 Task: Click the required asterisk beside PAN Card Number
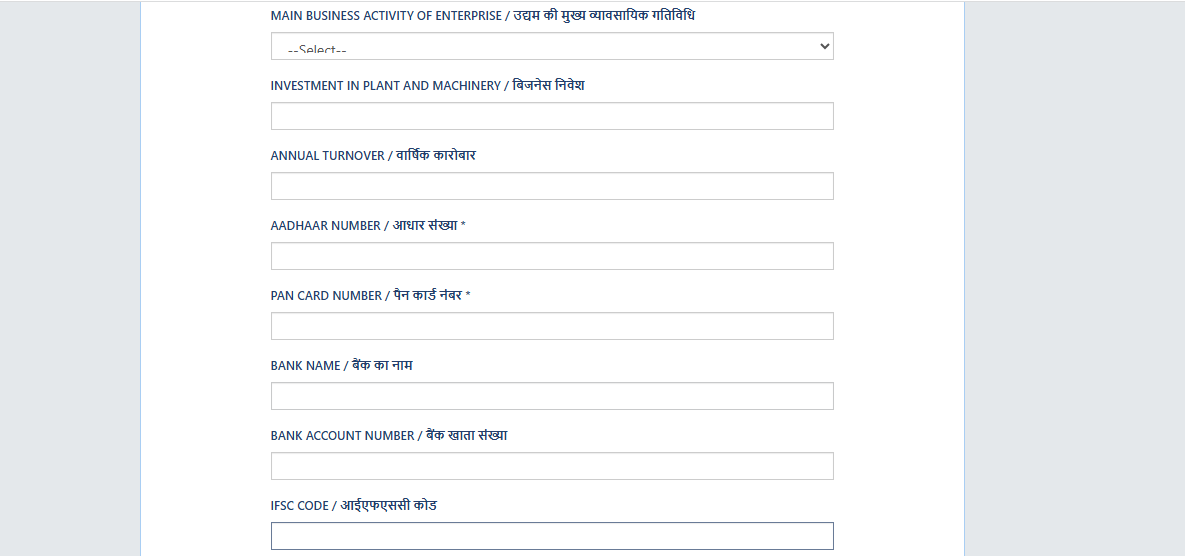click(x=468, y=295)
